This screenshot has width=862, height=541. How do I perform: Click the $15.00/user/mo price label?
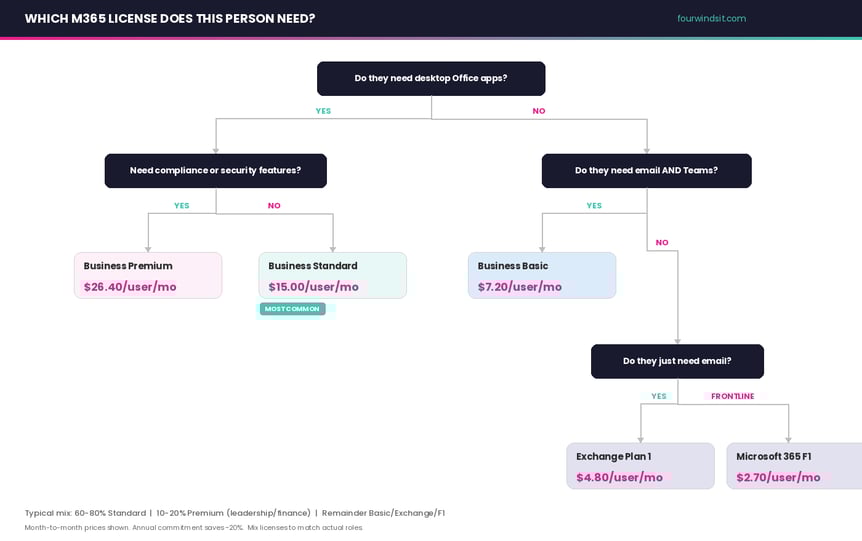(x=313, y=287)
